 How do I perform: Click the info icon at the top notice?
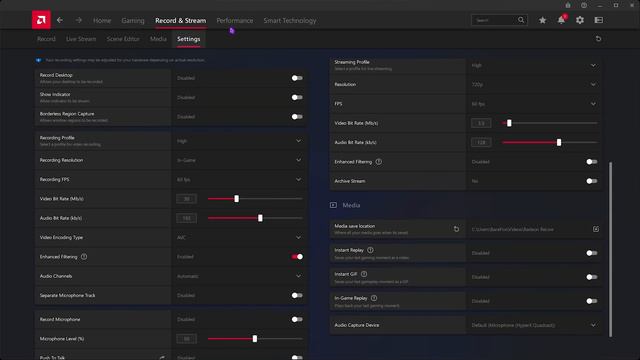click(x=39, y=60)
